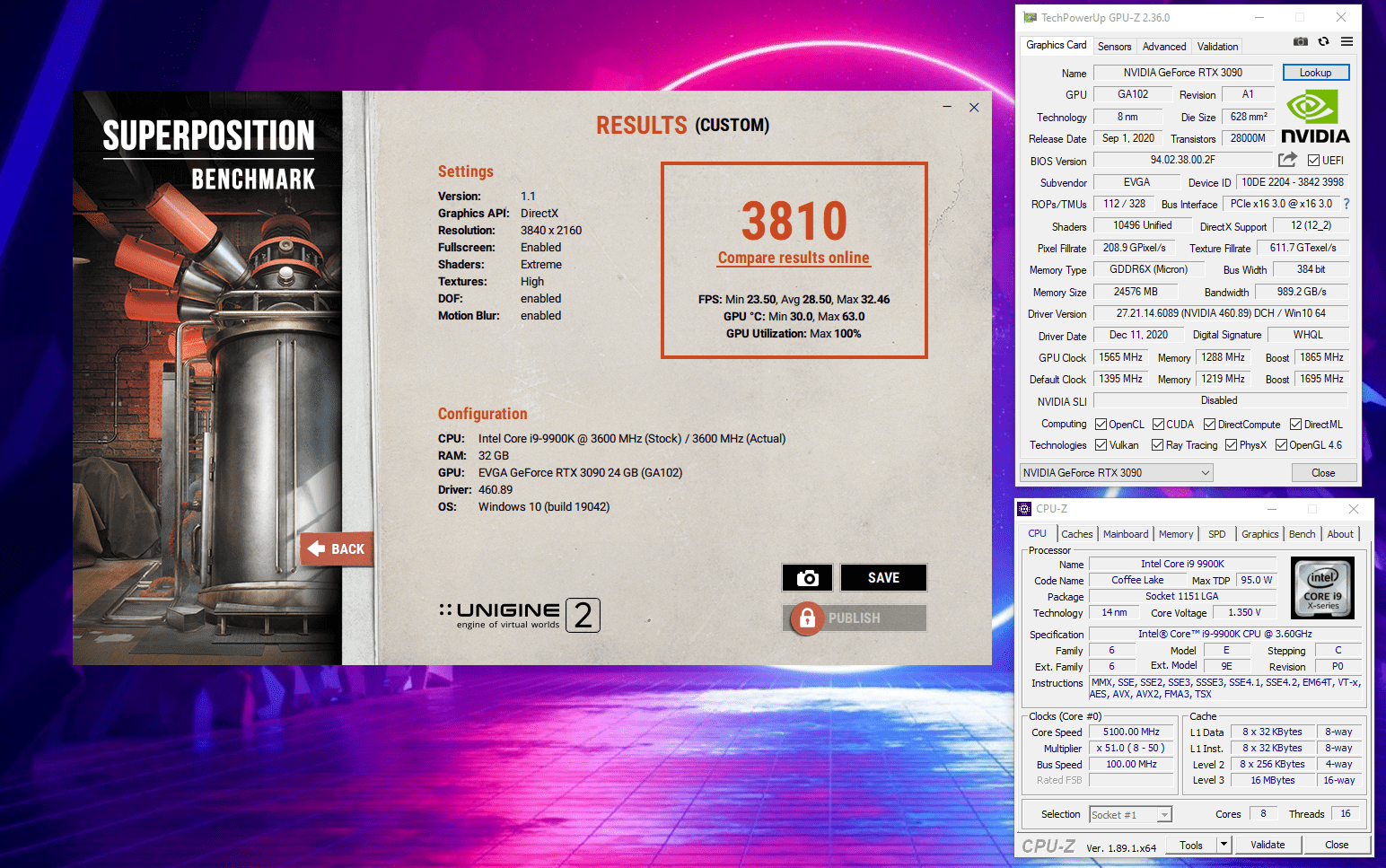Image resolution: width=1386 pixels, height=868 pixels.
Task: Click the BIOS export share icon in GPU-Z
Action: pos(1287,160)
